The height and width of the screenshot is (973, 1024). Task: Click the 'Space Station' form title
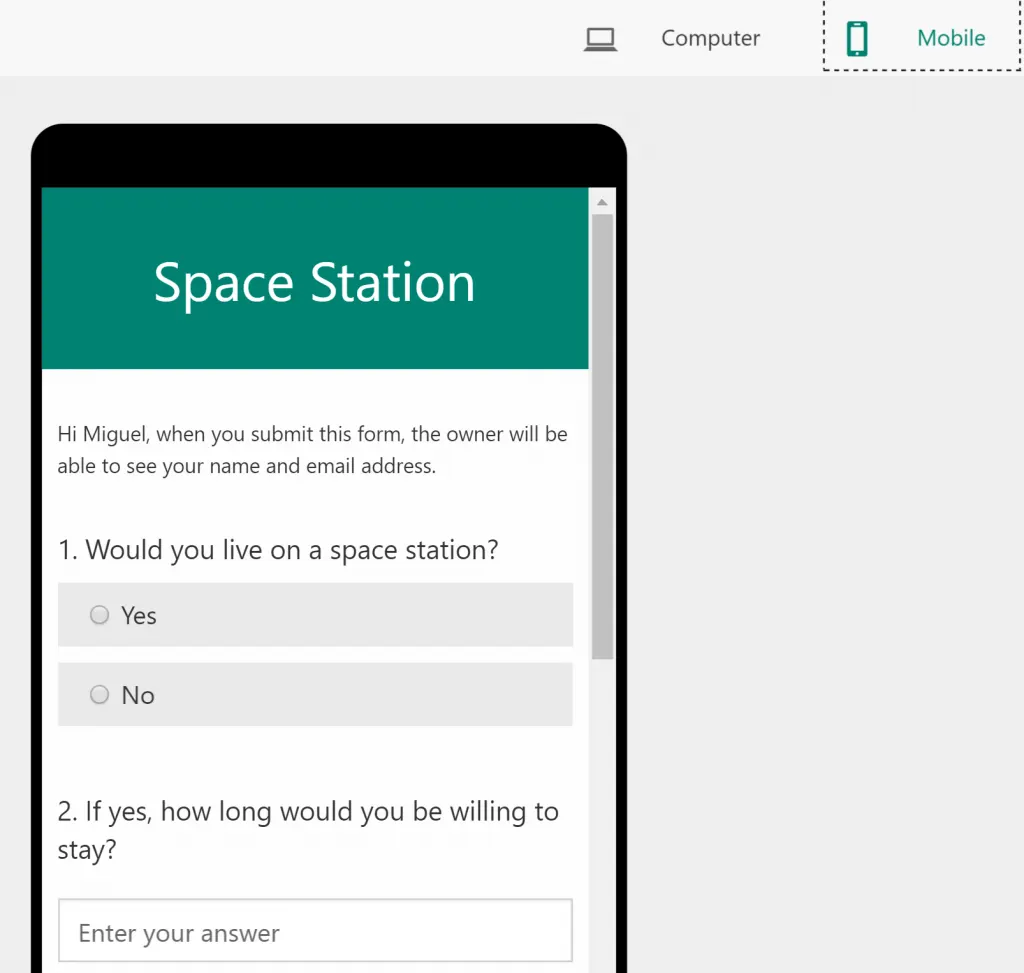[x=314, y=283]
